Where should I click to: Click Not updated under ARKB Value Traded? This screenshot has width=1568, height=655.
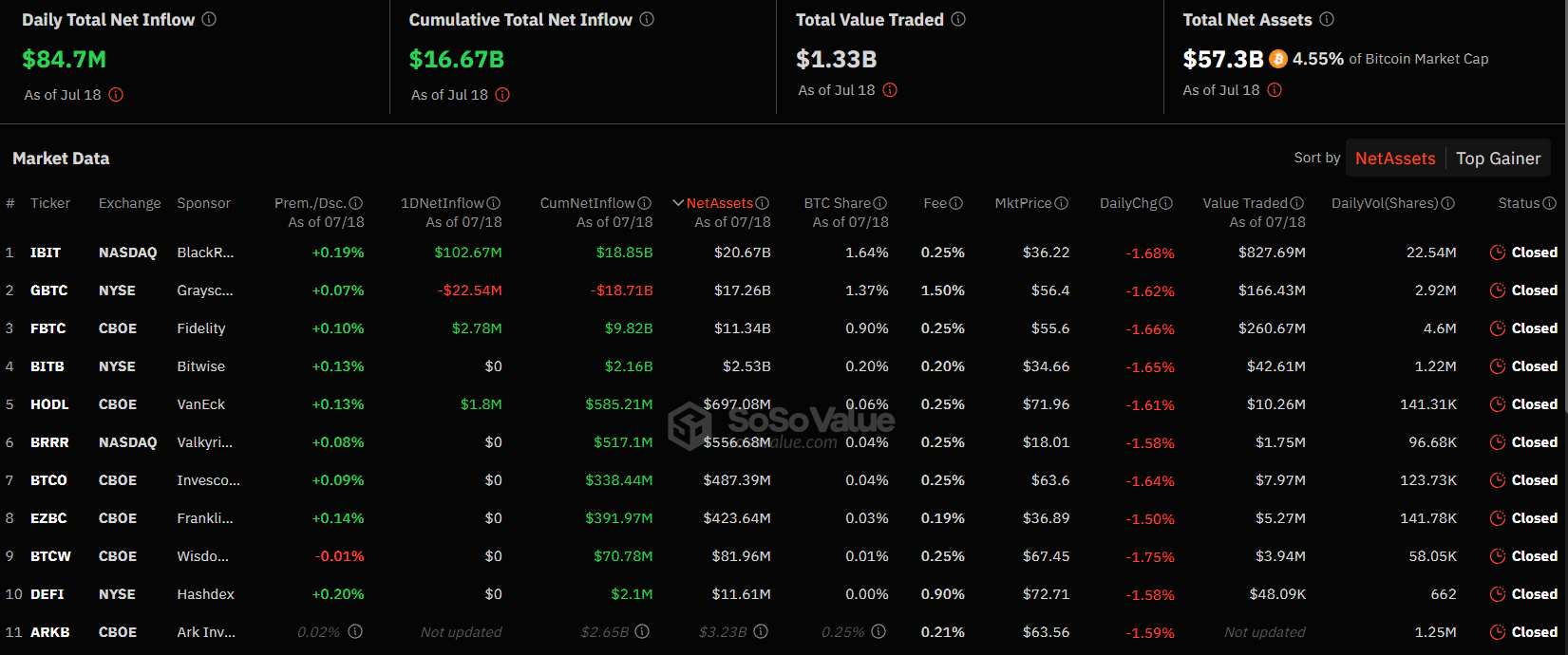click(1265, 632)
